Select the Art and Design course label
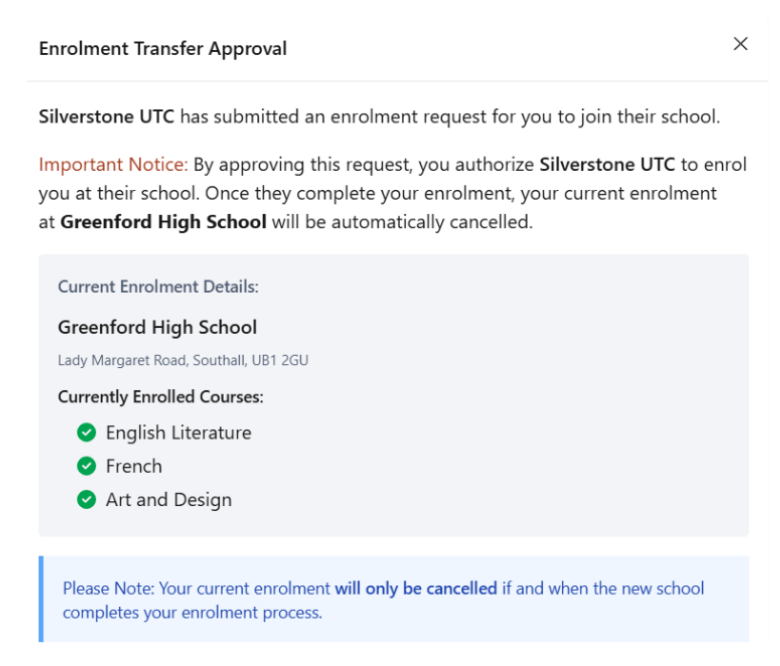This screenshot has width=780, height=666. [169, 500]
